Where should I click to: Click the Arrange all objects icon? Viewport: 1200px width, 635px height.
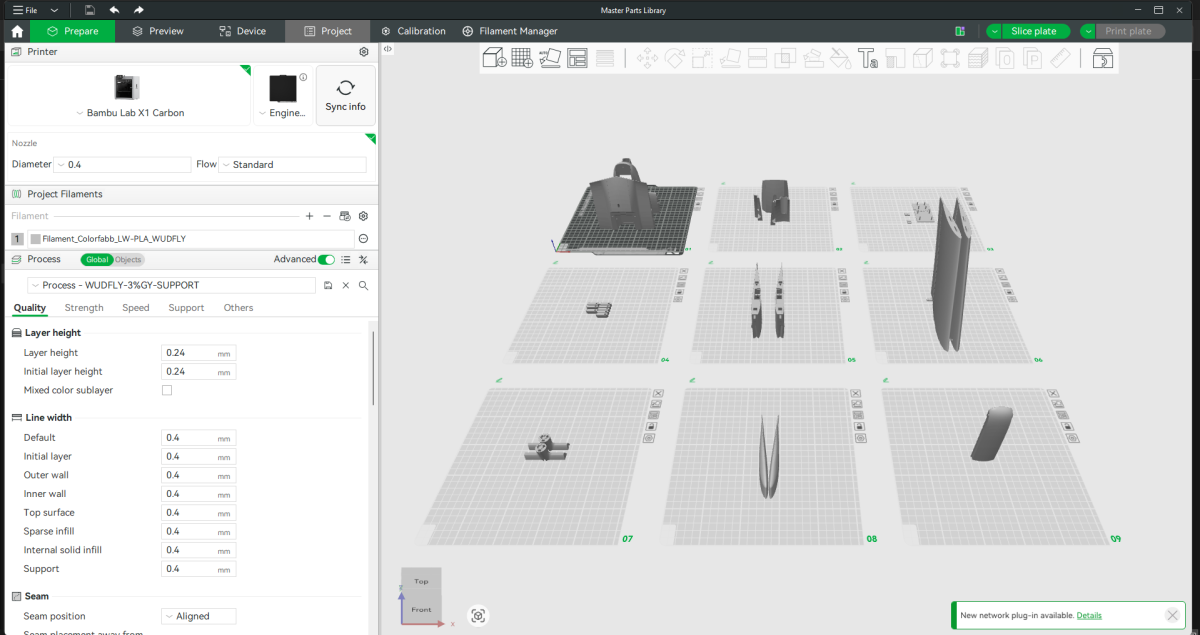point(577,58)
